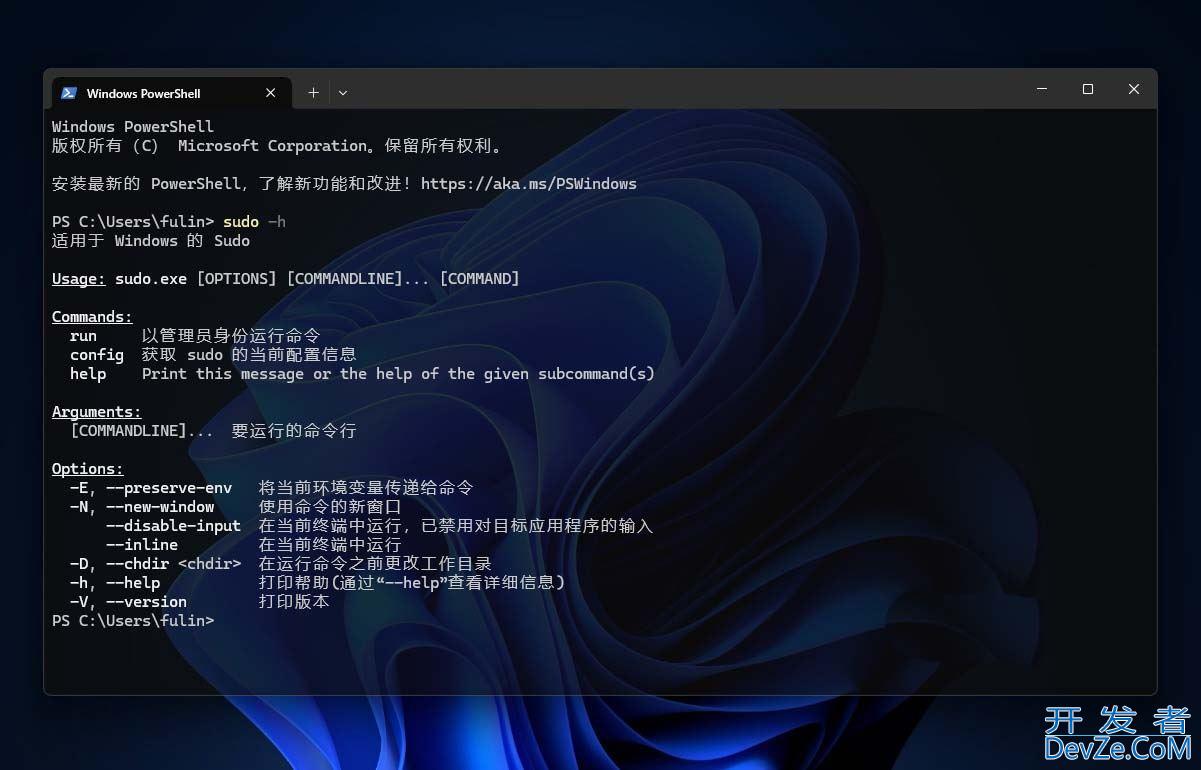Click the '--disable-input' option
The width and height of the screenshot is (1201, 770).
[x=174, y=526]
